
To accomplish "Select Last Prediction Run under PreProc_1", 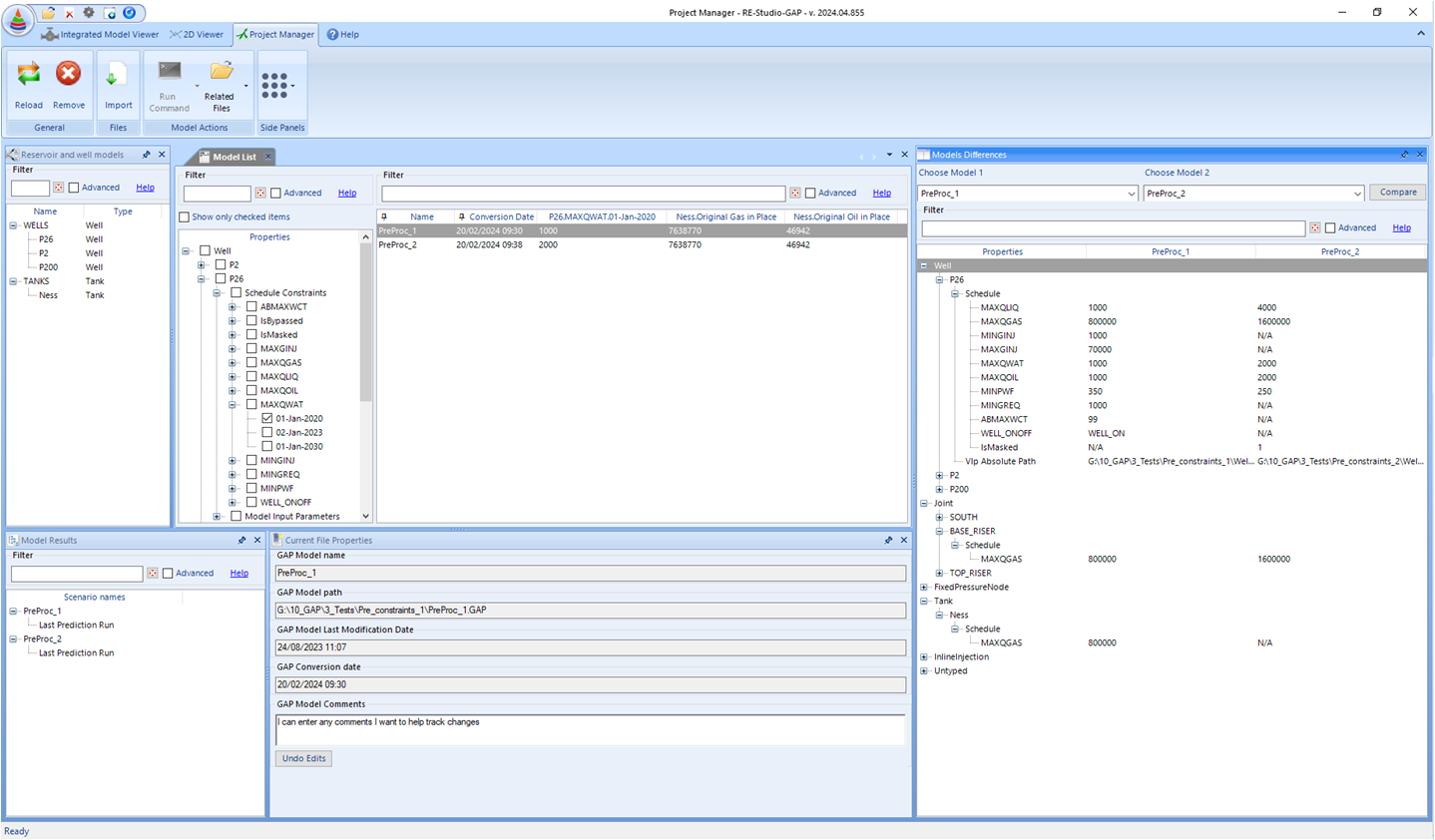I will [76, 626].
